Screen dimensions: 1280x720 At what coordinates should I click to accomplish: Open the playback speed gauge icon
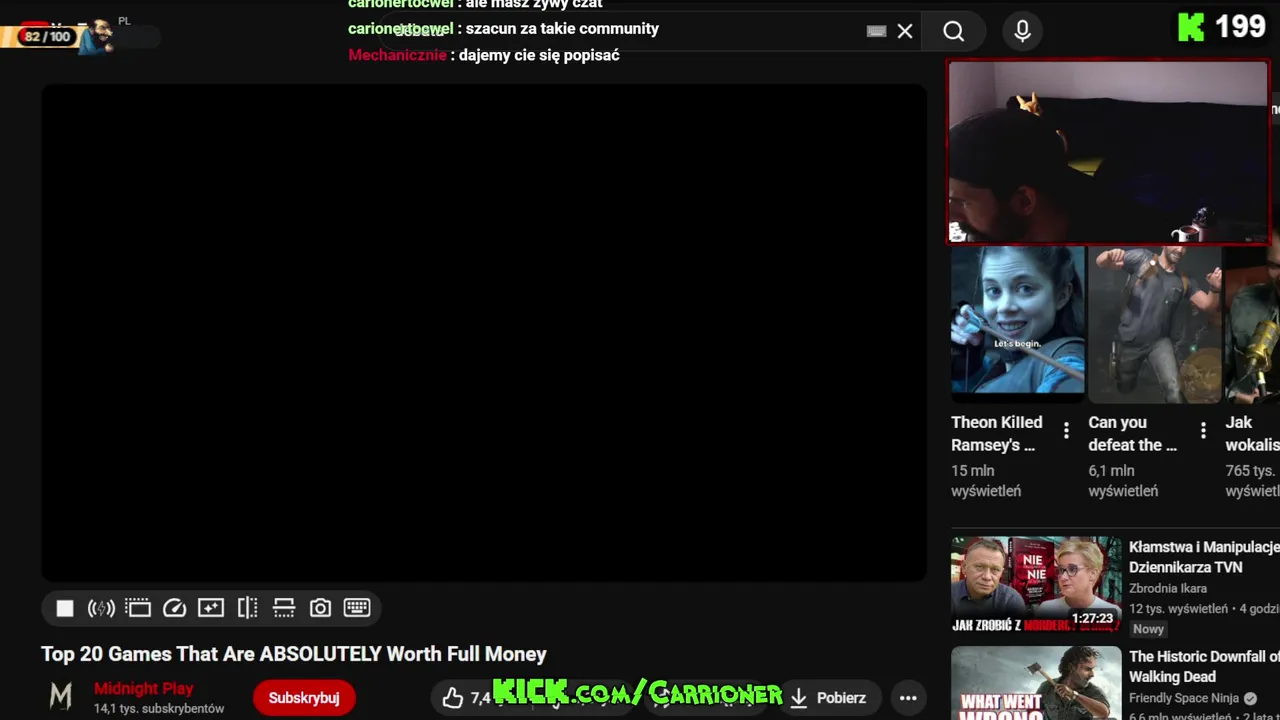point(175,608)
